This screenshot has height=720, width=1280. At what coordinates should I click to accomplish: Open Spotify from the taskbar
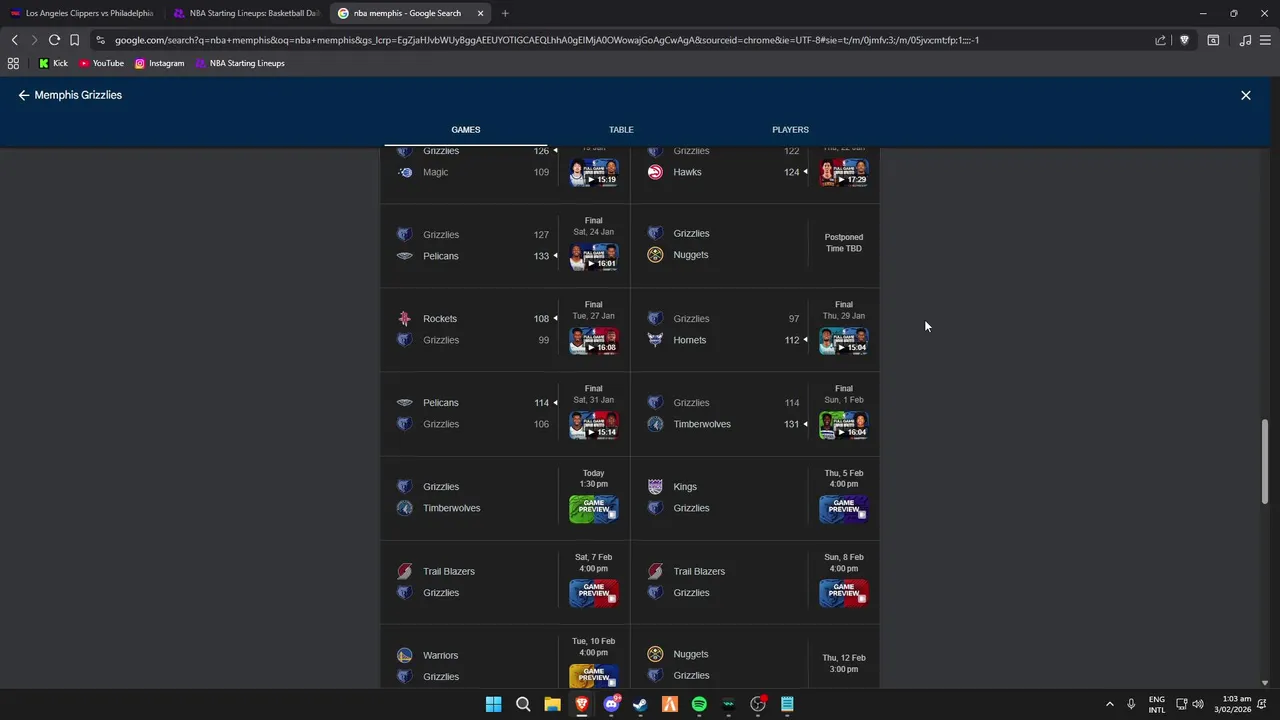pyautogui.click(x=699, y=704)
